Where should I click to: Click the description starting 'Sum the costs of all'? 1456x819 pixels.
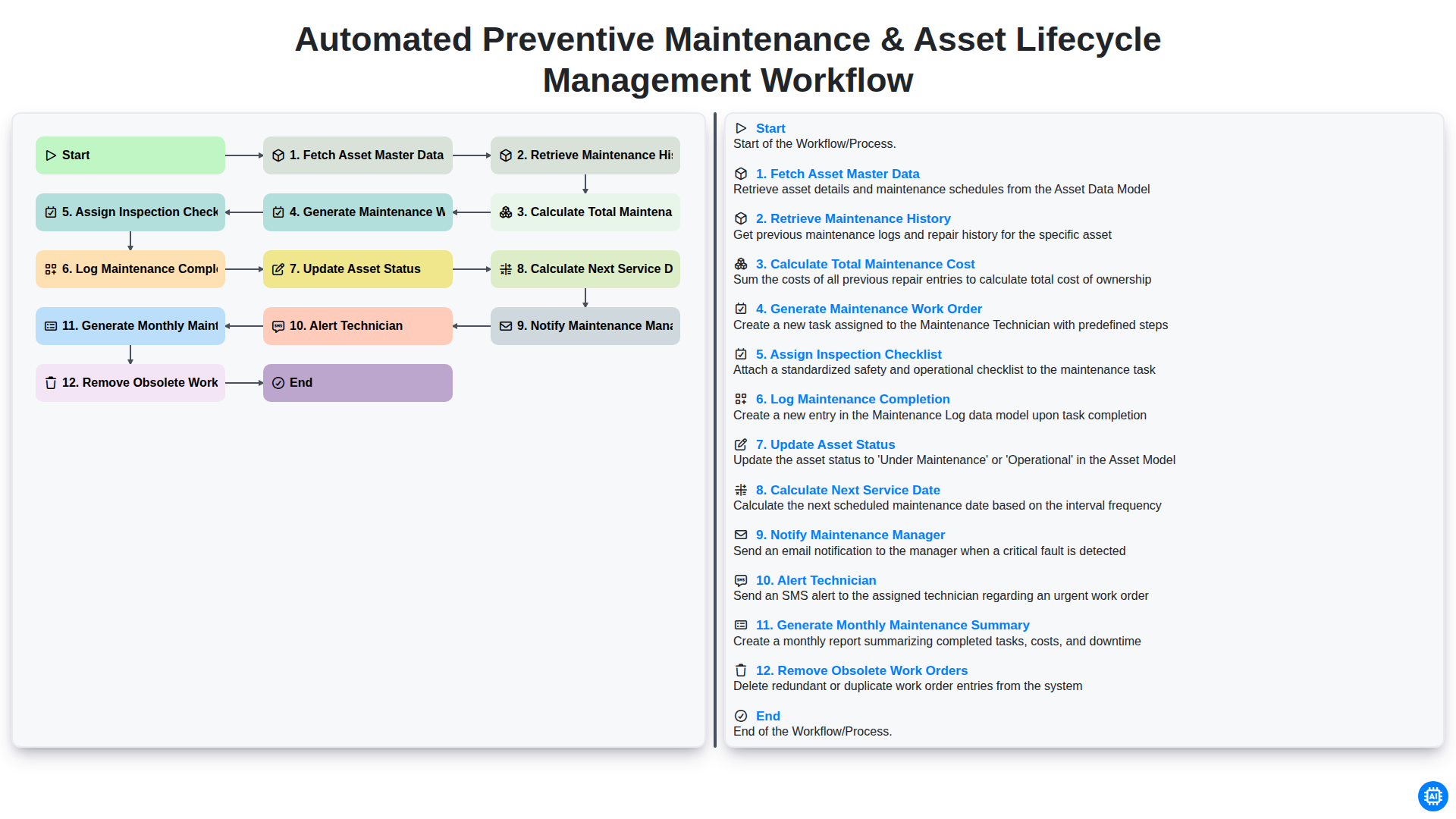coord(942,280)
